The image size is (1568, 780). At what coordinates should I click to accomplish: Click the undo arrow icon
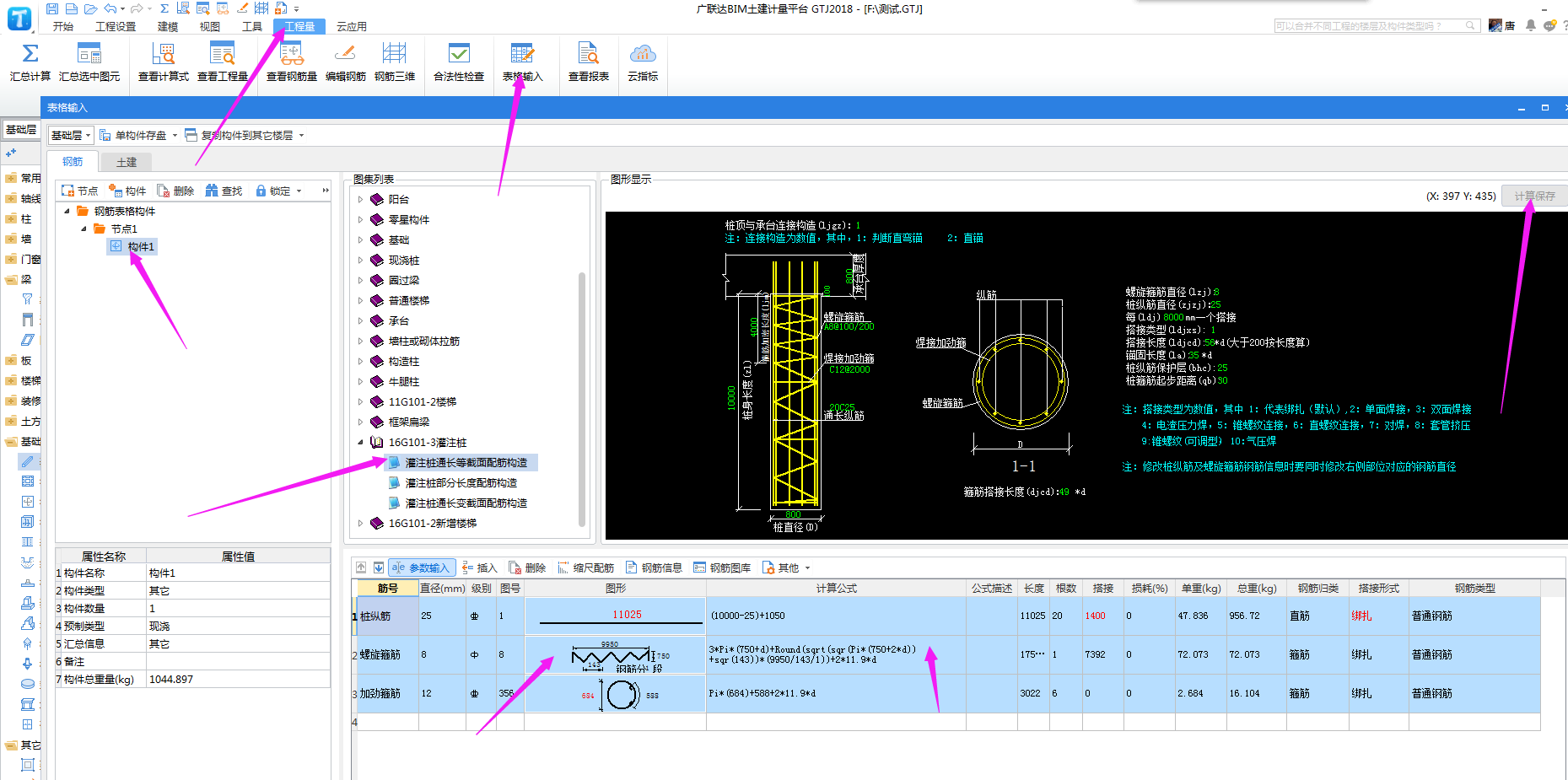pyautogui.click(x=110, y=8)
